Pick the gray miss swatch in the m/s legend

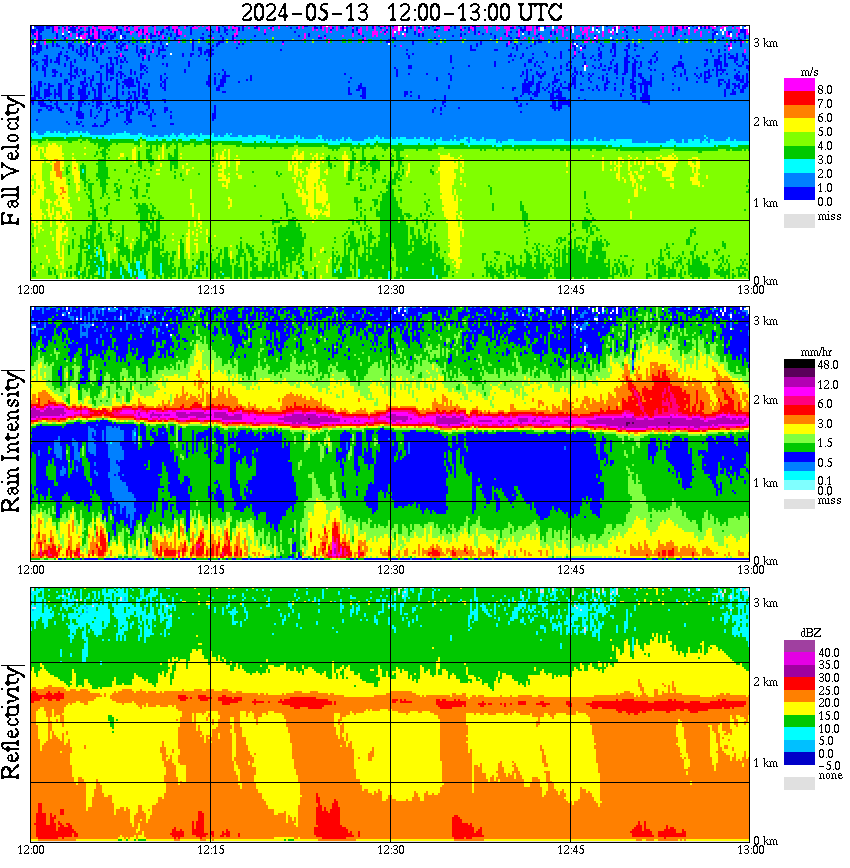[x=799, y=220]
